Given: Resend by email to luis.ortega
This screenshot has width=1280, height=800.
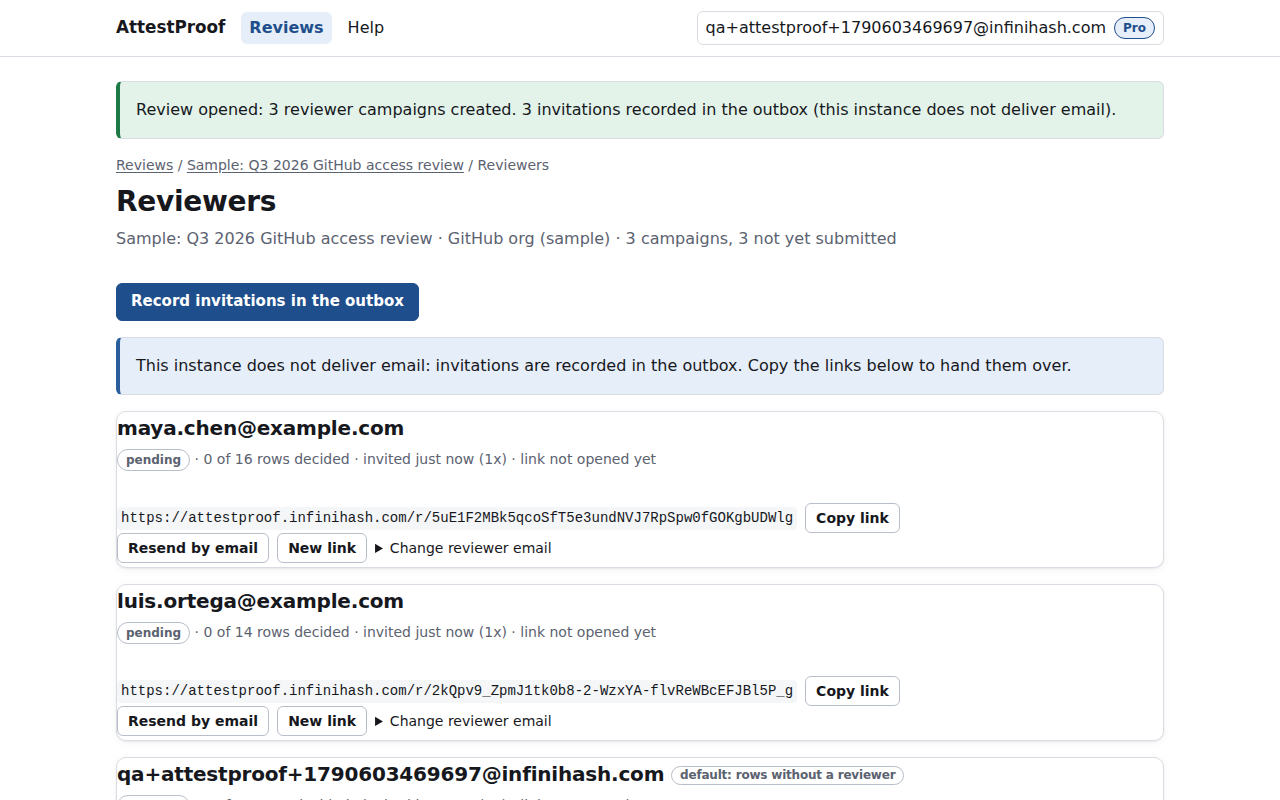Looking at the screenshot, I should coord(193,721).
